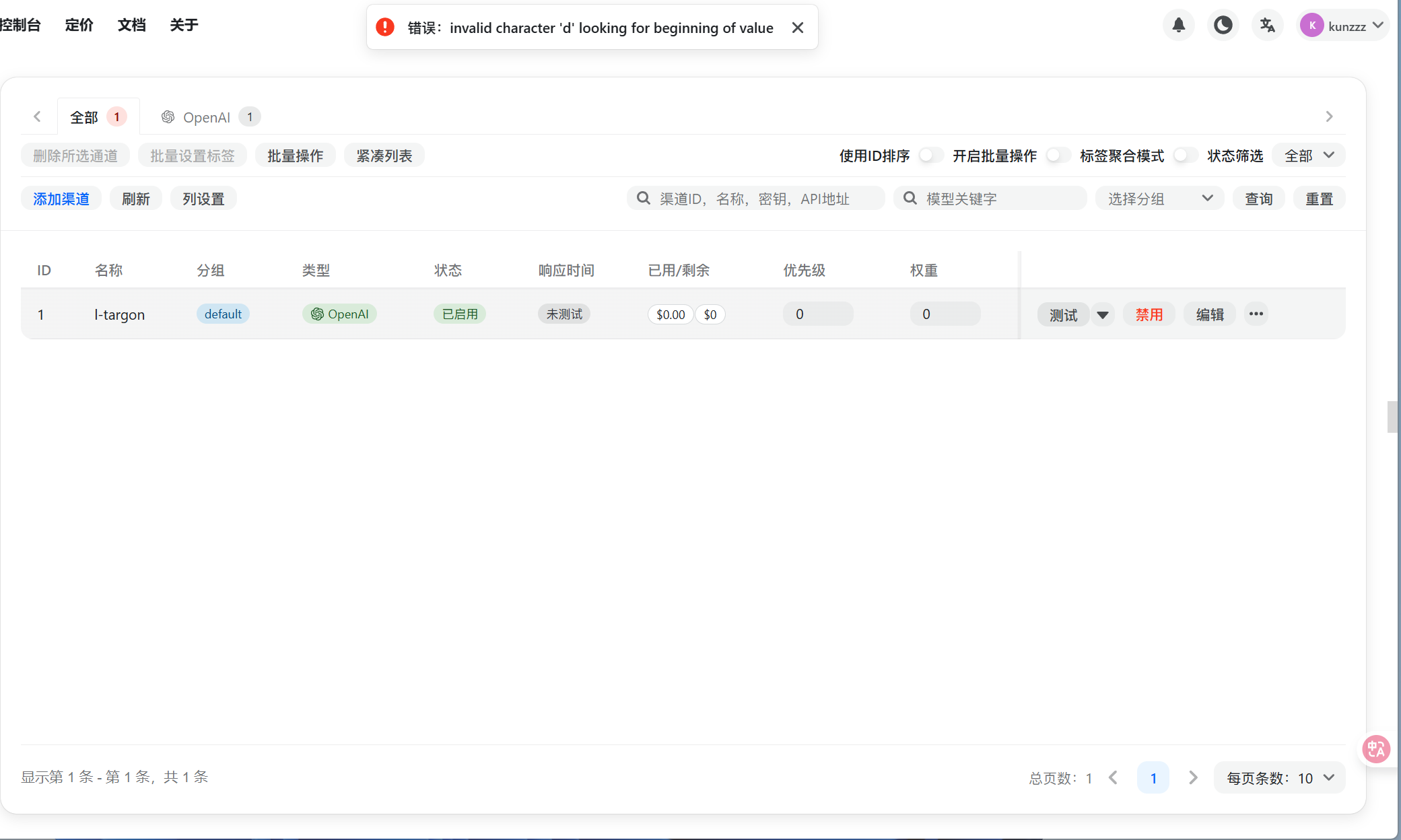The image size is (1401, 840).
Task: Click the 批量设置标签 button
Action: click(193, 155)
